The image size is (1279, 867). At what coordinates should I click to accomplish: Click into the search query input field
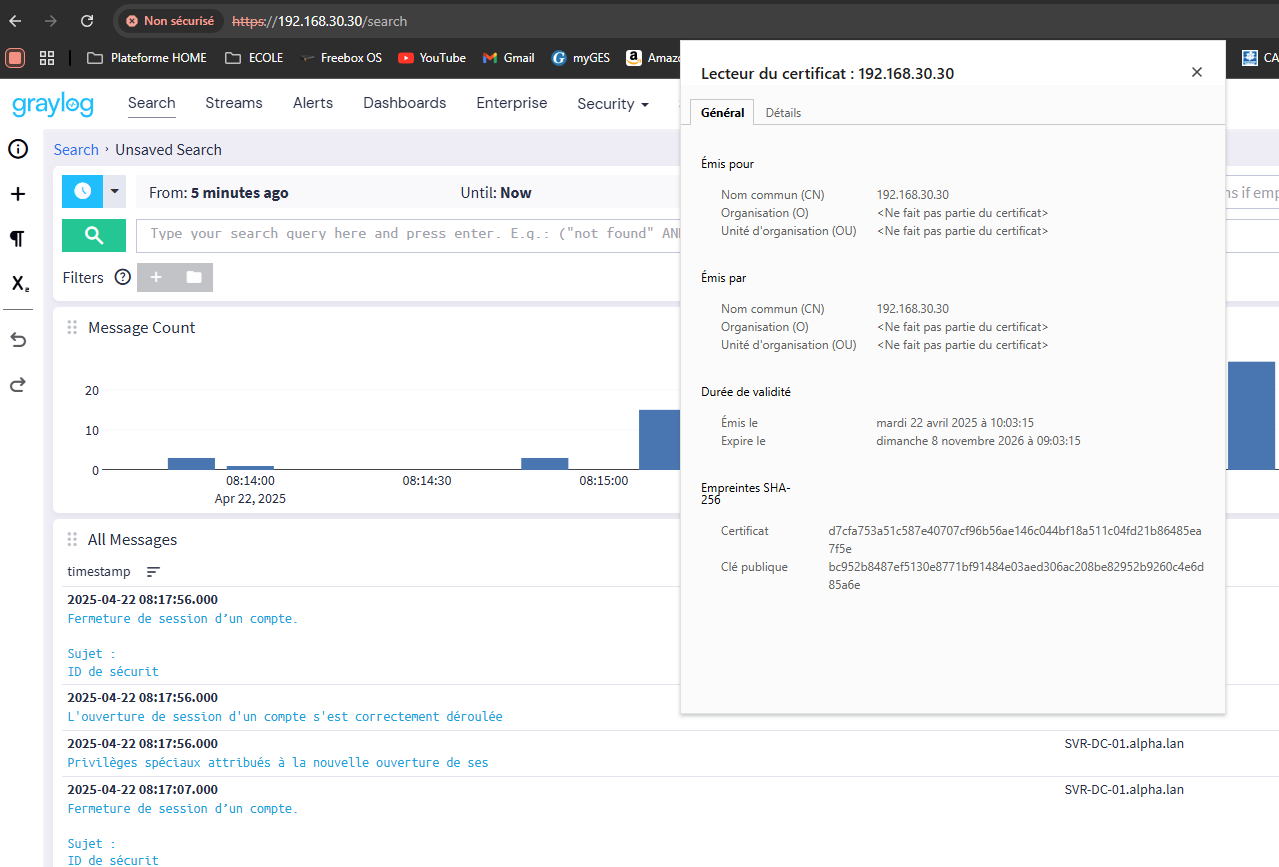[408, 235]
